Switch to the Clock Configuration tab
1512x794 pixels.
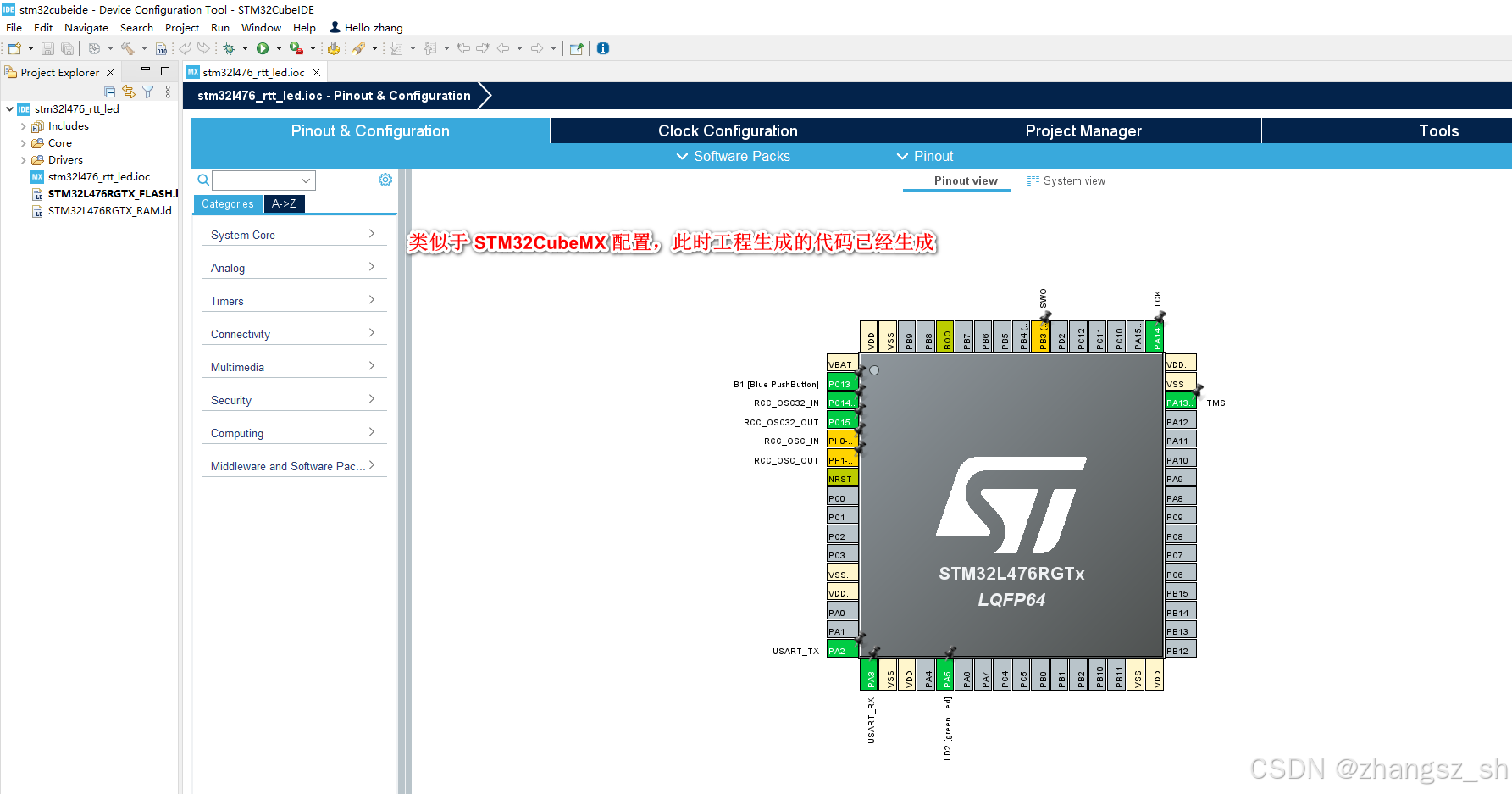[728, 130]
